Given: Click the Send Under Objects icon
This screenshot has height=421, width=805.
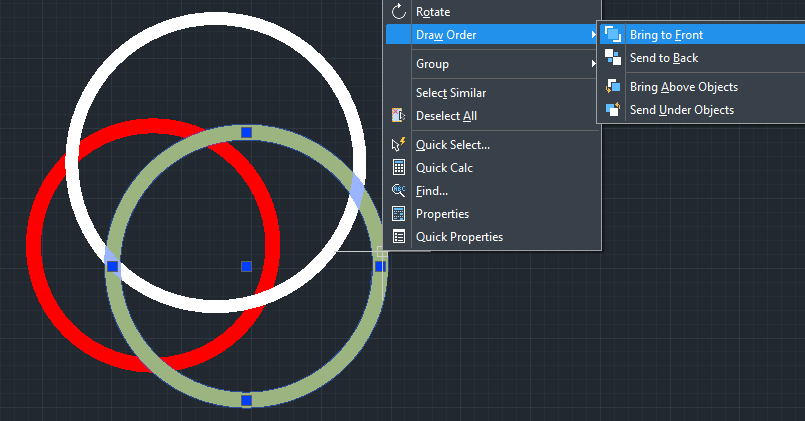Looking at the screenshot, I should (x=612, y=109).
